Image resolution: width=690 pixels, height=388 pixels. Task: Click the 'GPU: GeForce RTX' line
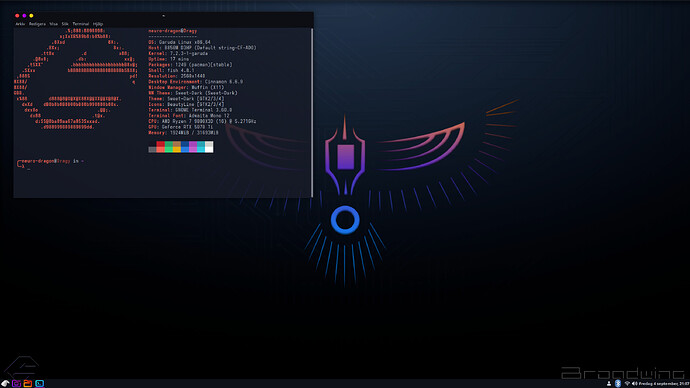click(180, 127)
